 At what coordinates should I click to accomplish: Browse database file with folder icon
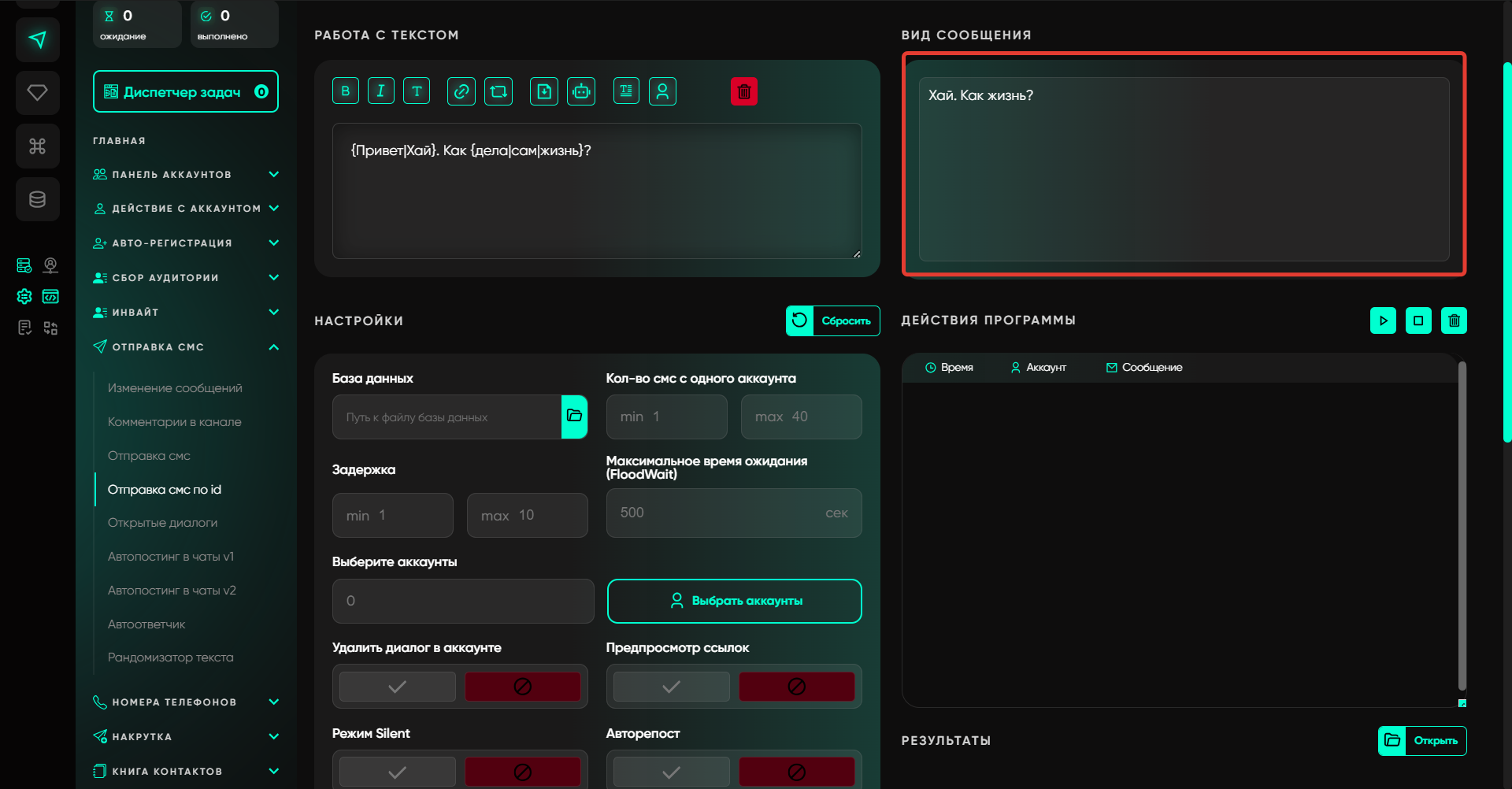click(574, 417)
